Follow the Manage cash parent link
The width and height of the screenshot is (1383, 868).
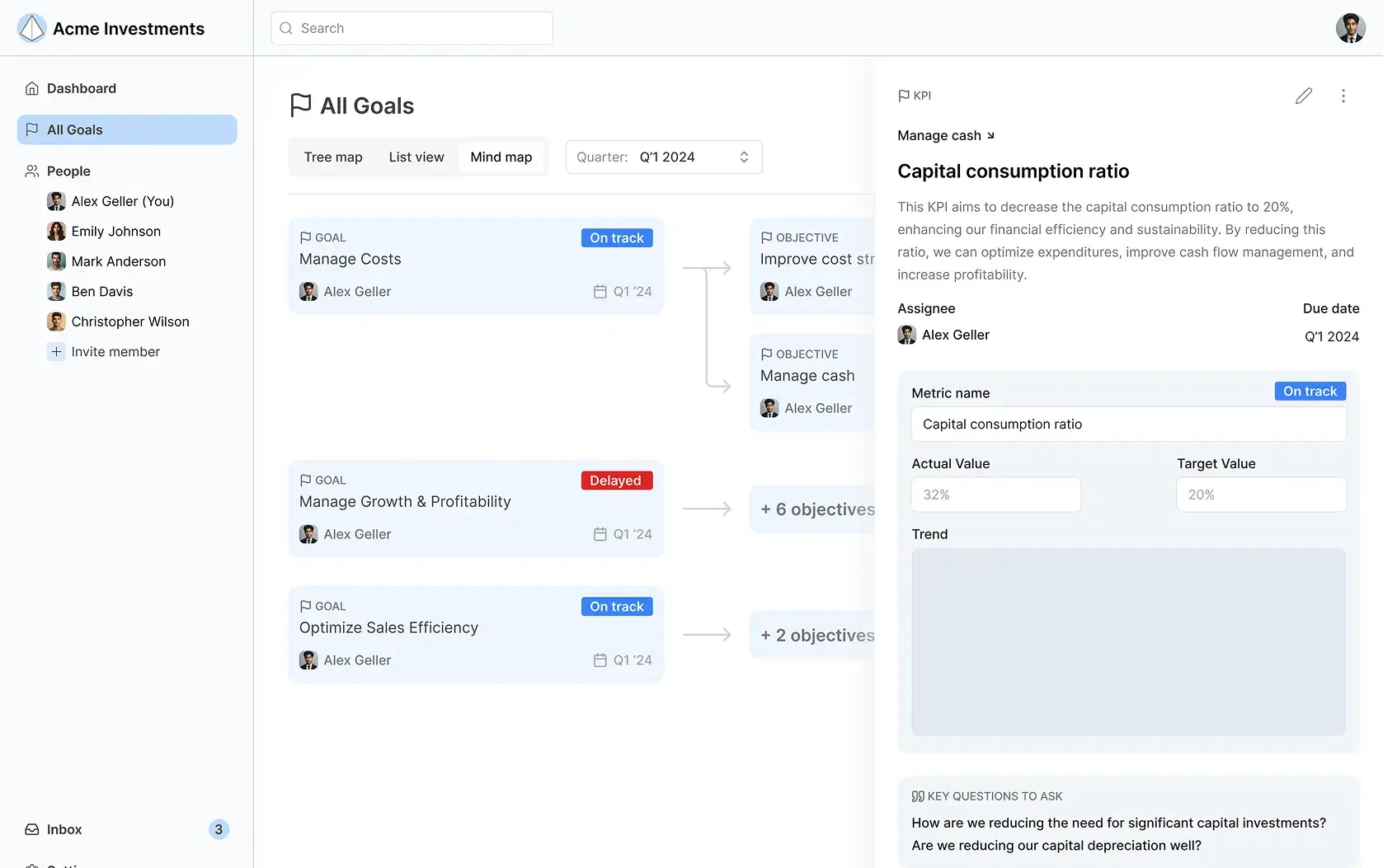click(x=946, y=135)
